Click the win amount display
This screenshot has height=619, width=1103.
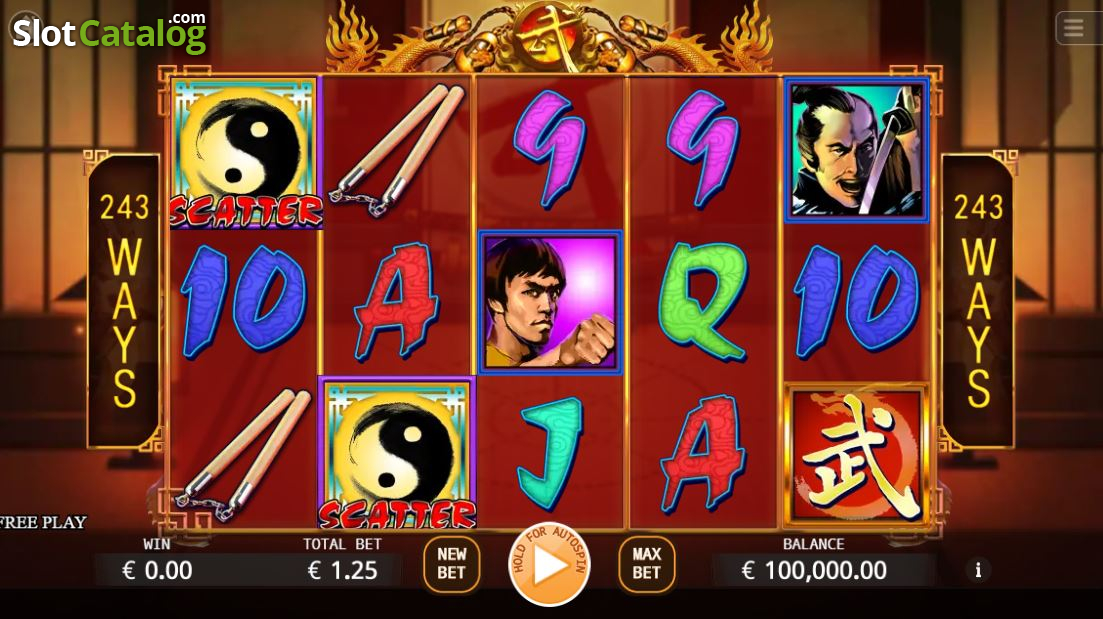(157, 570)
